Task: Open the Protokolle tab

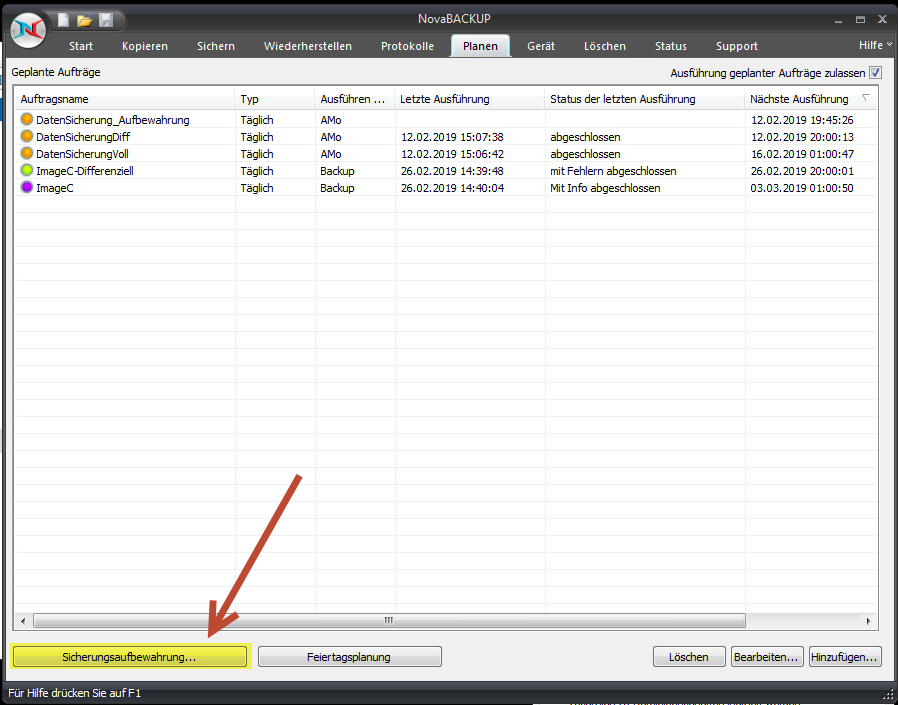Action: click(407, 46)
